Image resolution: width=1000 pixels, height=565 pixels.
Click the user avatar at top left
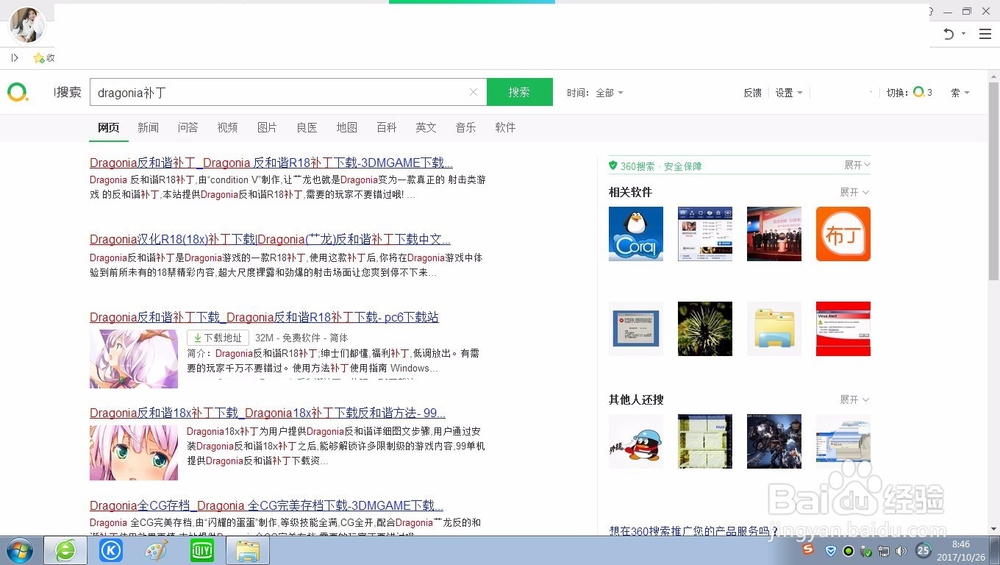(27, 25)
